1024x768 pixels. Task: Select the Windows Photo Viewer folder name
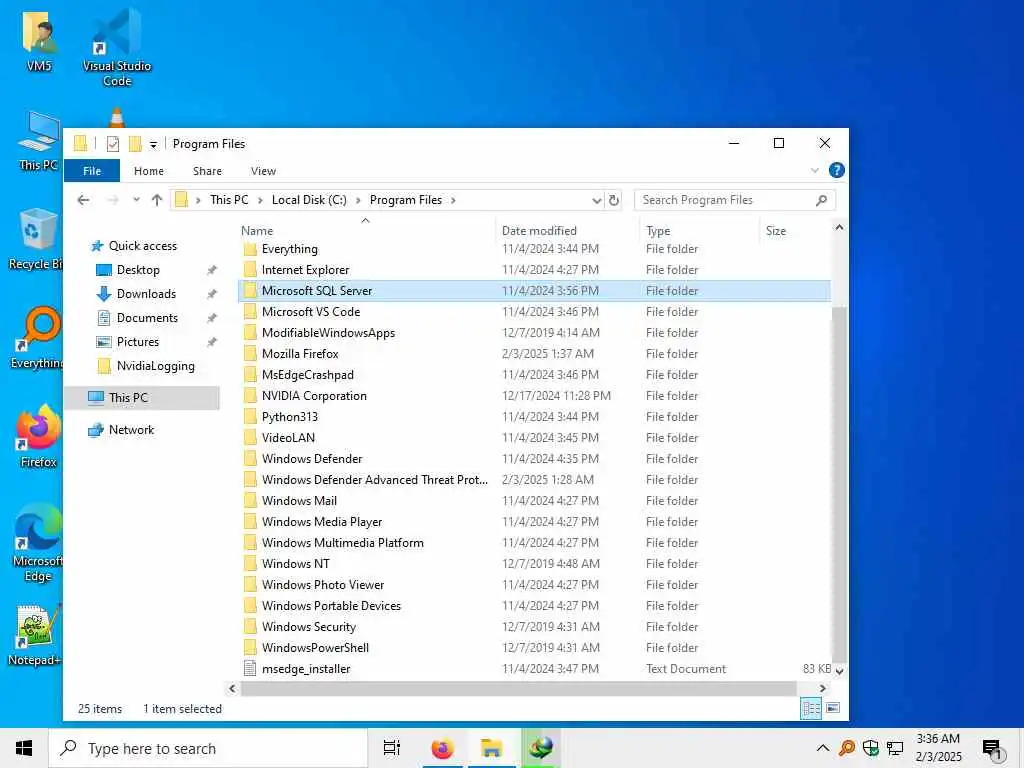(x=323, y=584)
